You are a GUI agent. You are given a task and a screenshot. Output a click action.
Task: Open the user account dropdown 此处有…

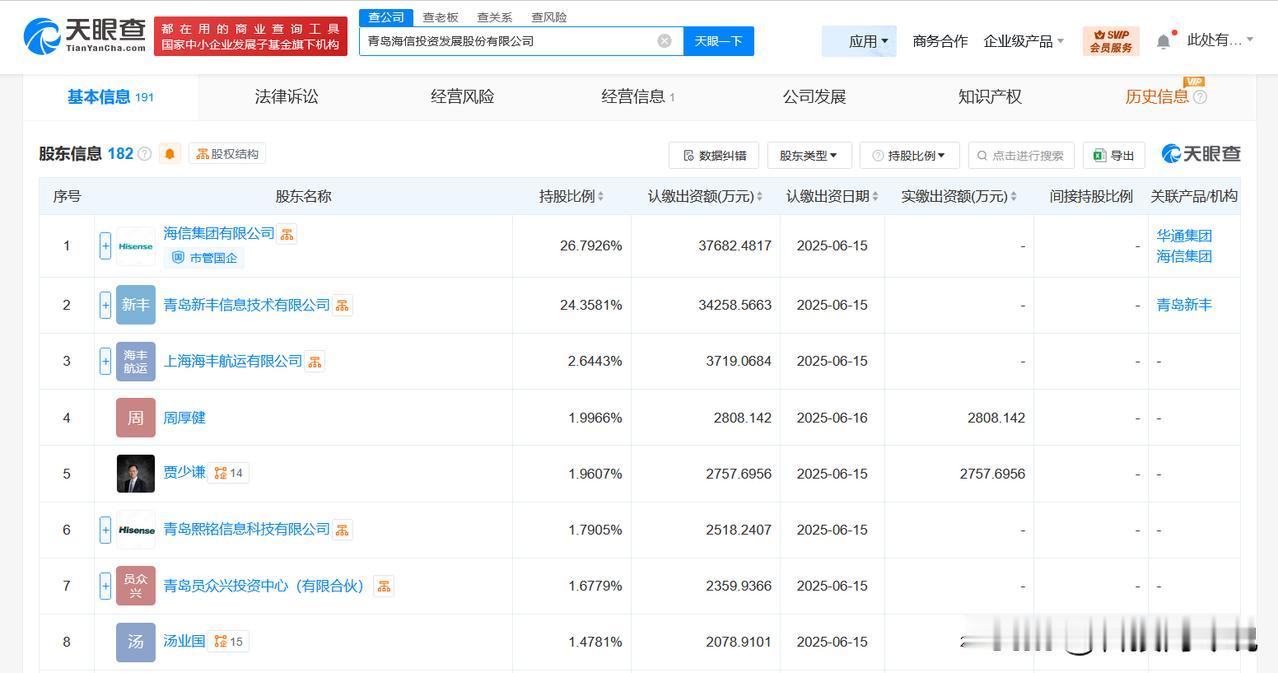[x=1220, y=40]
